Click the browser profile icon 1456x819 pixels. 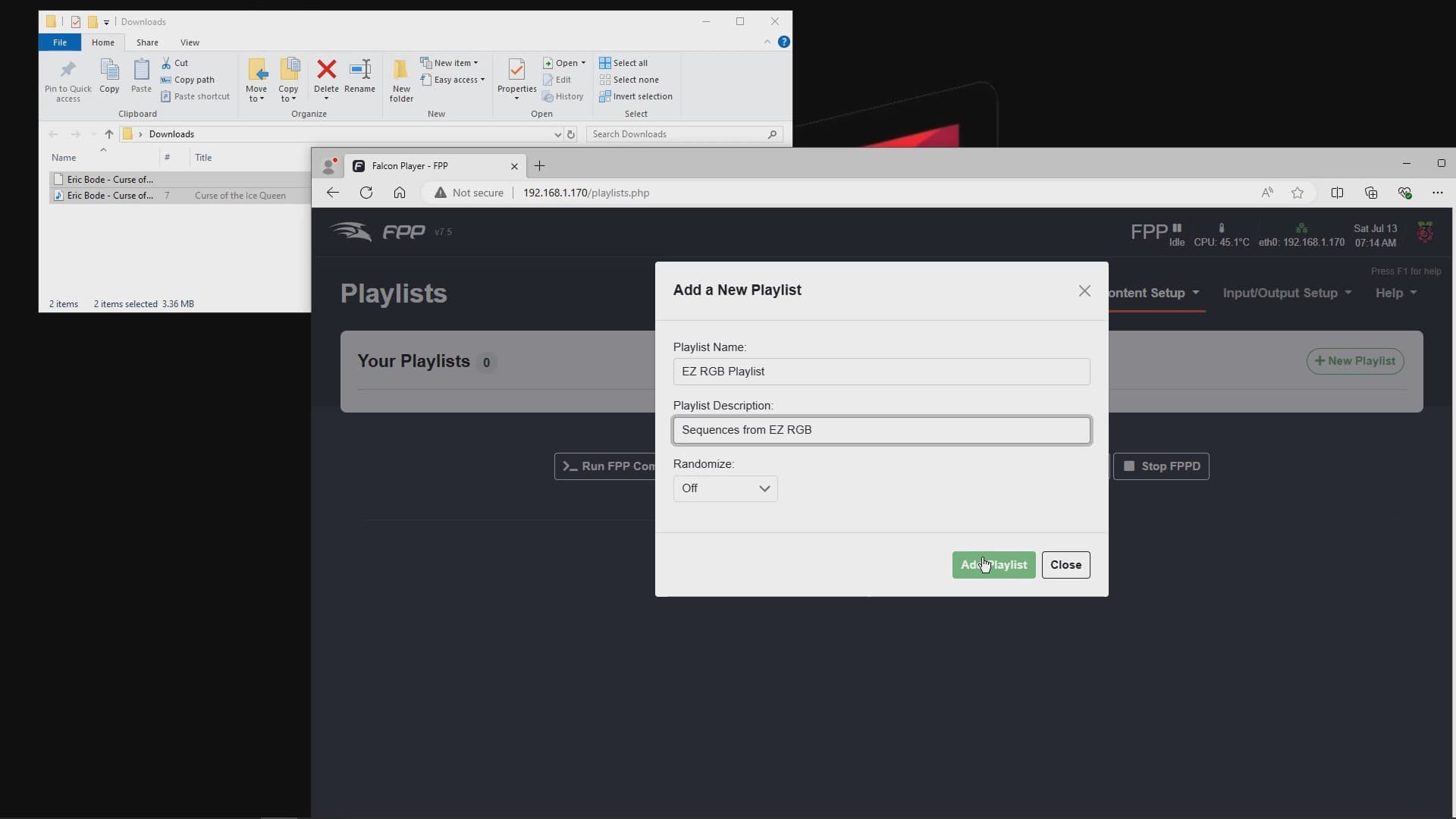coord(329,165)
